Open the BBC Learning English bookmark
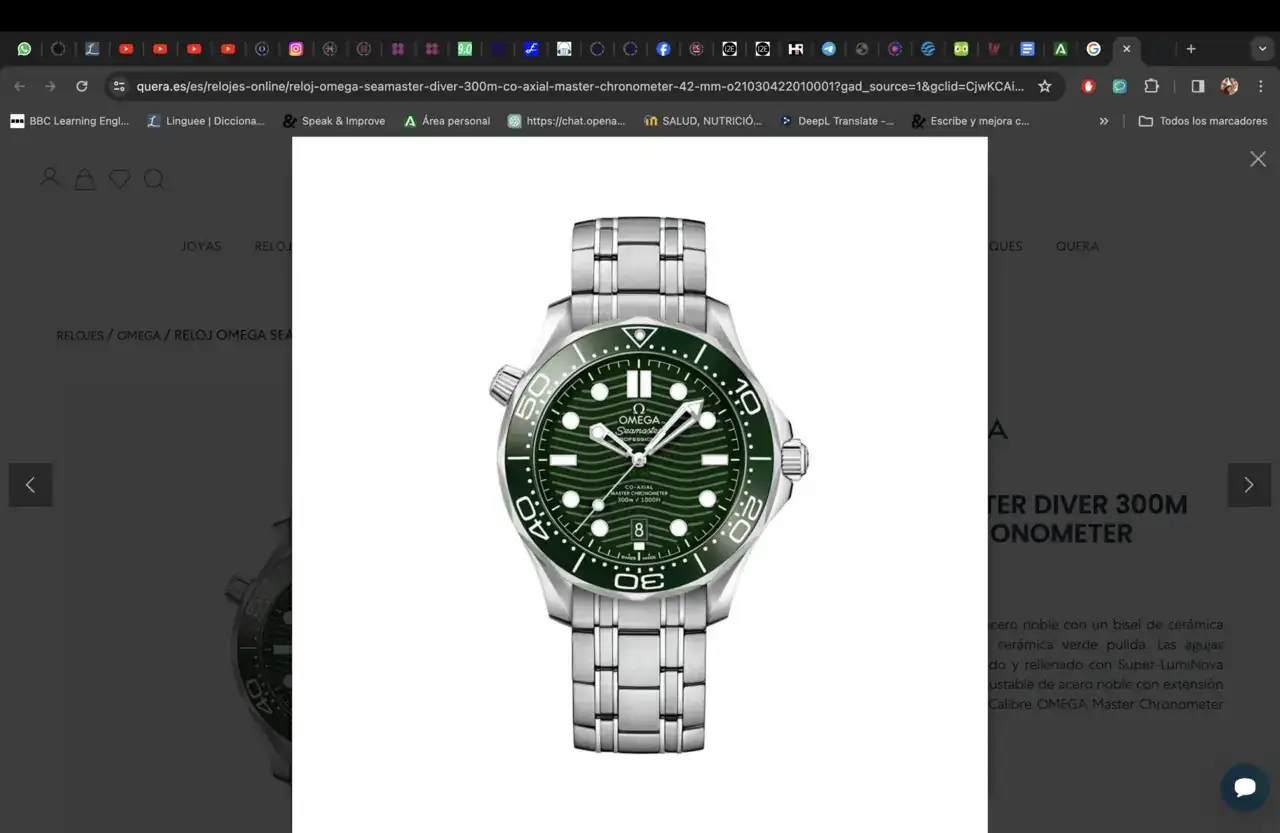Screen dimensions: 1280x833 coord(70,121)
